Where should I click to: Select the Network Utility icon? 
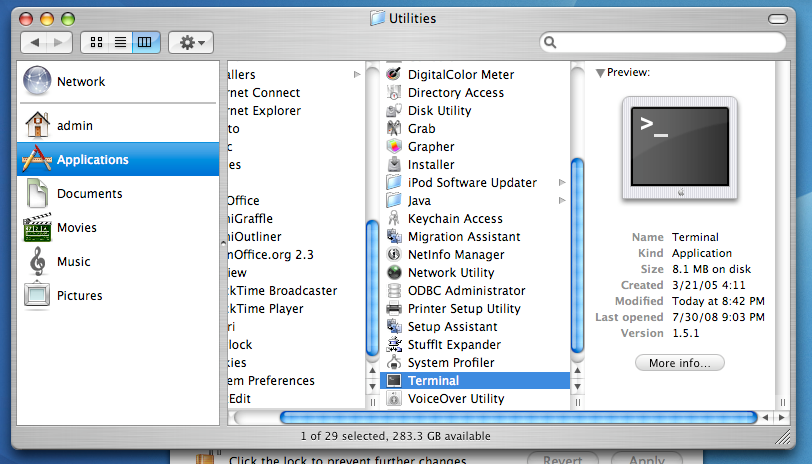click(394, 272)
